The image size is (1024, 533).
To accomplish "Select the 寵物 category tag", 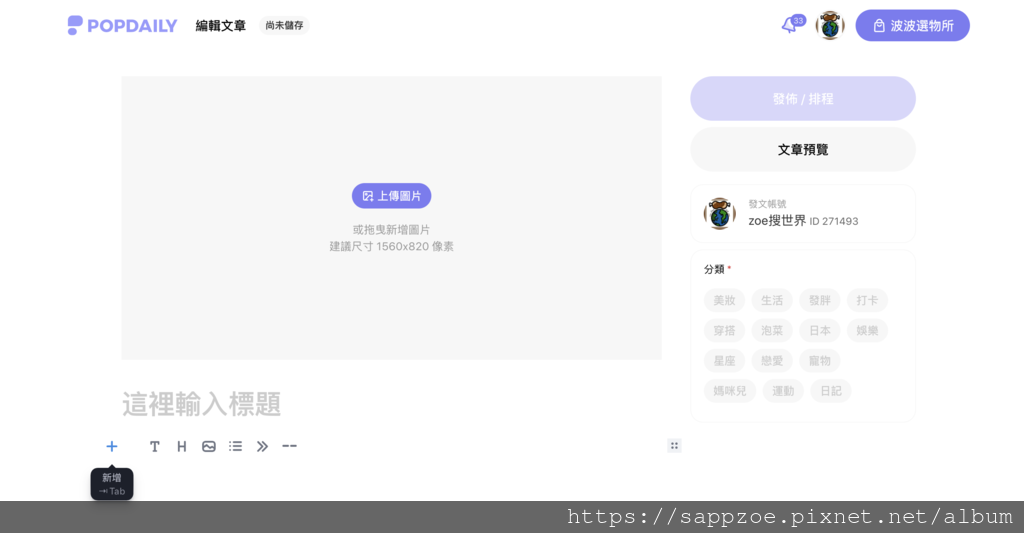I will (x=820, y=361).
